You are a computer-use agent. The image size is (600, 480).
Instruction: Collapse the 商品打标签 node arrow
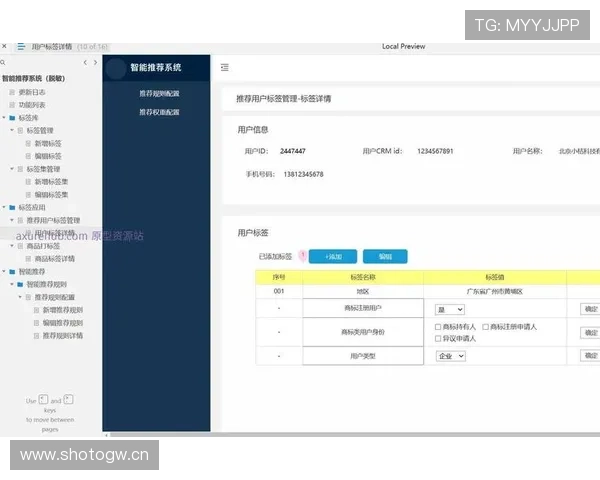point(12,246)
